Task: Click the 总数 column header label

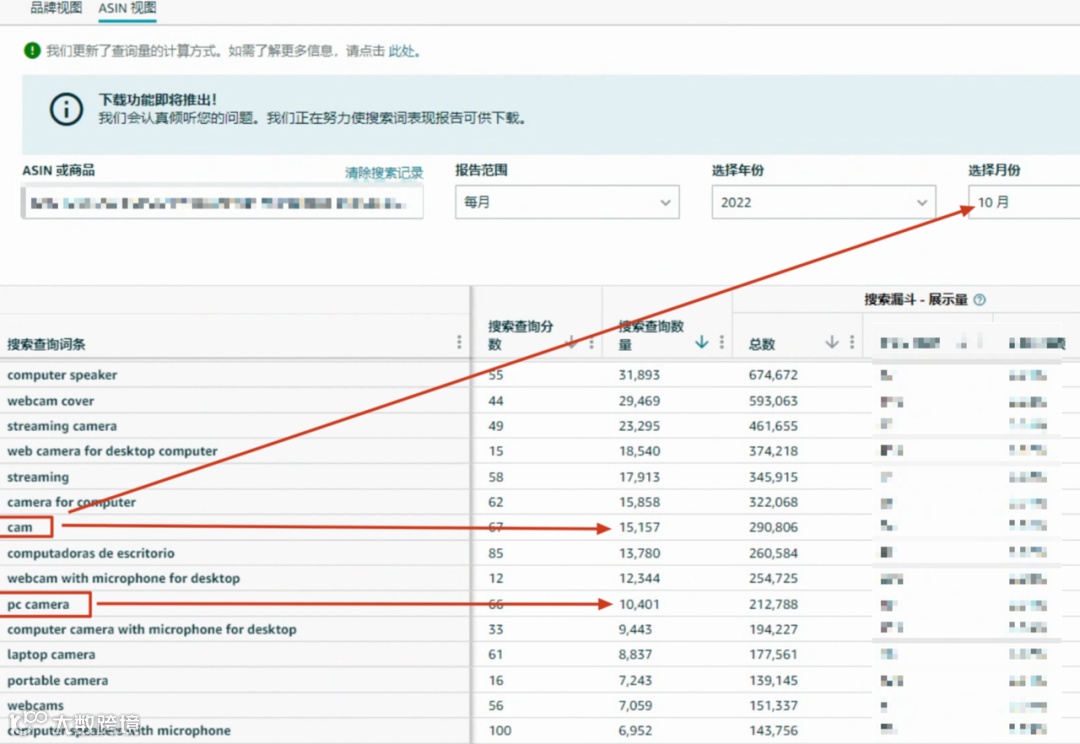Action: 762,344
